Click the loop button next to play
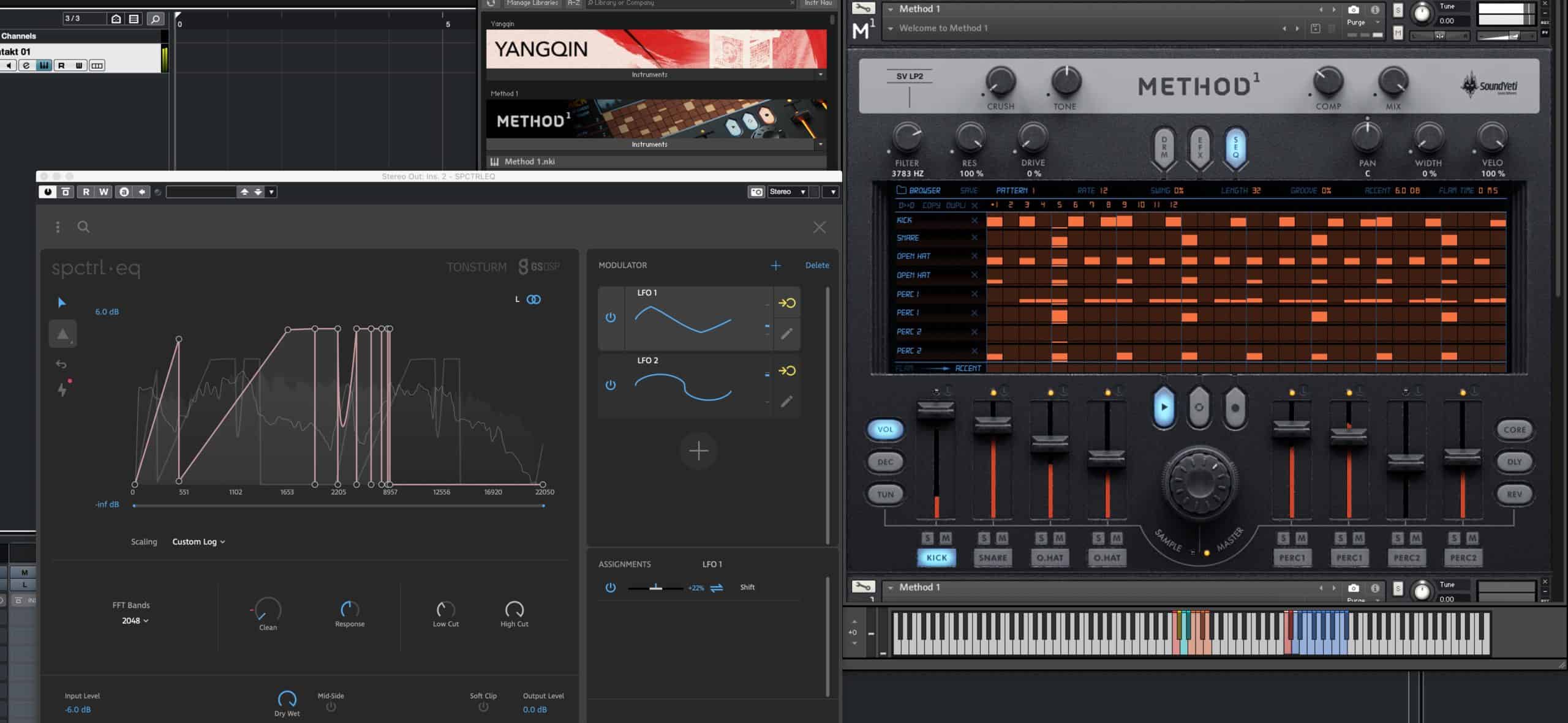 point(1199,407)
